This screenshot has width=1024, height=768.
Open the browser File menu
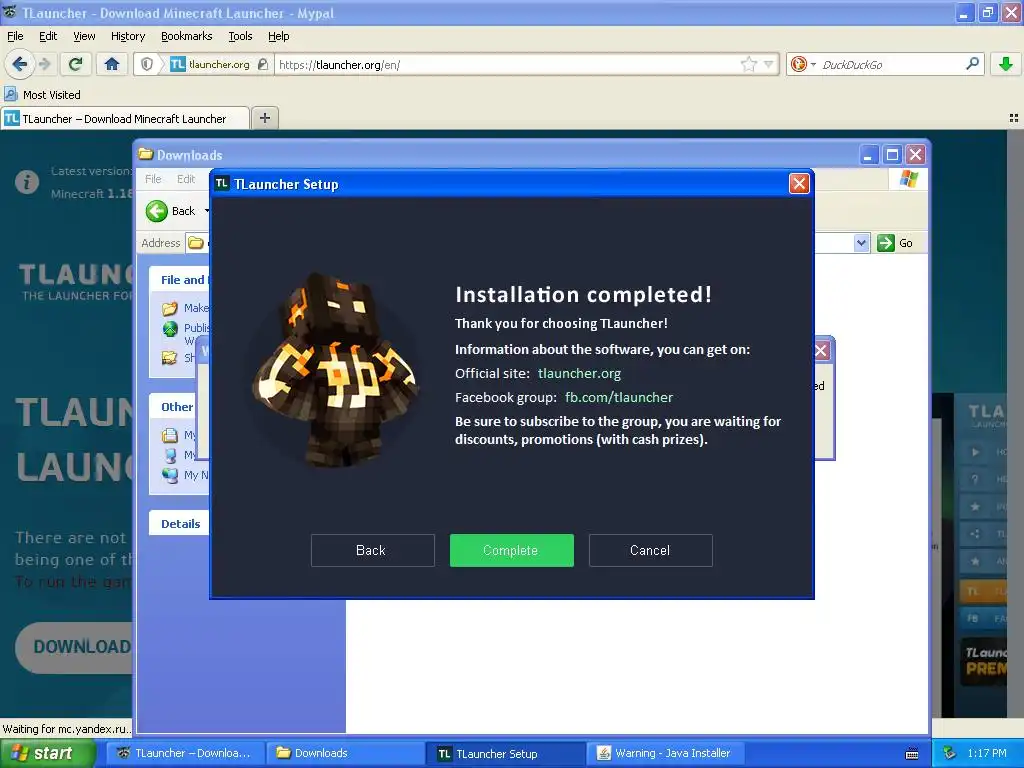point(15,36)
